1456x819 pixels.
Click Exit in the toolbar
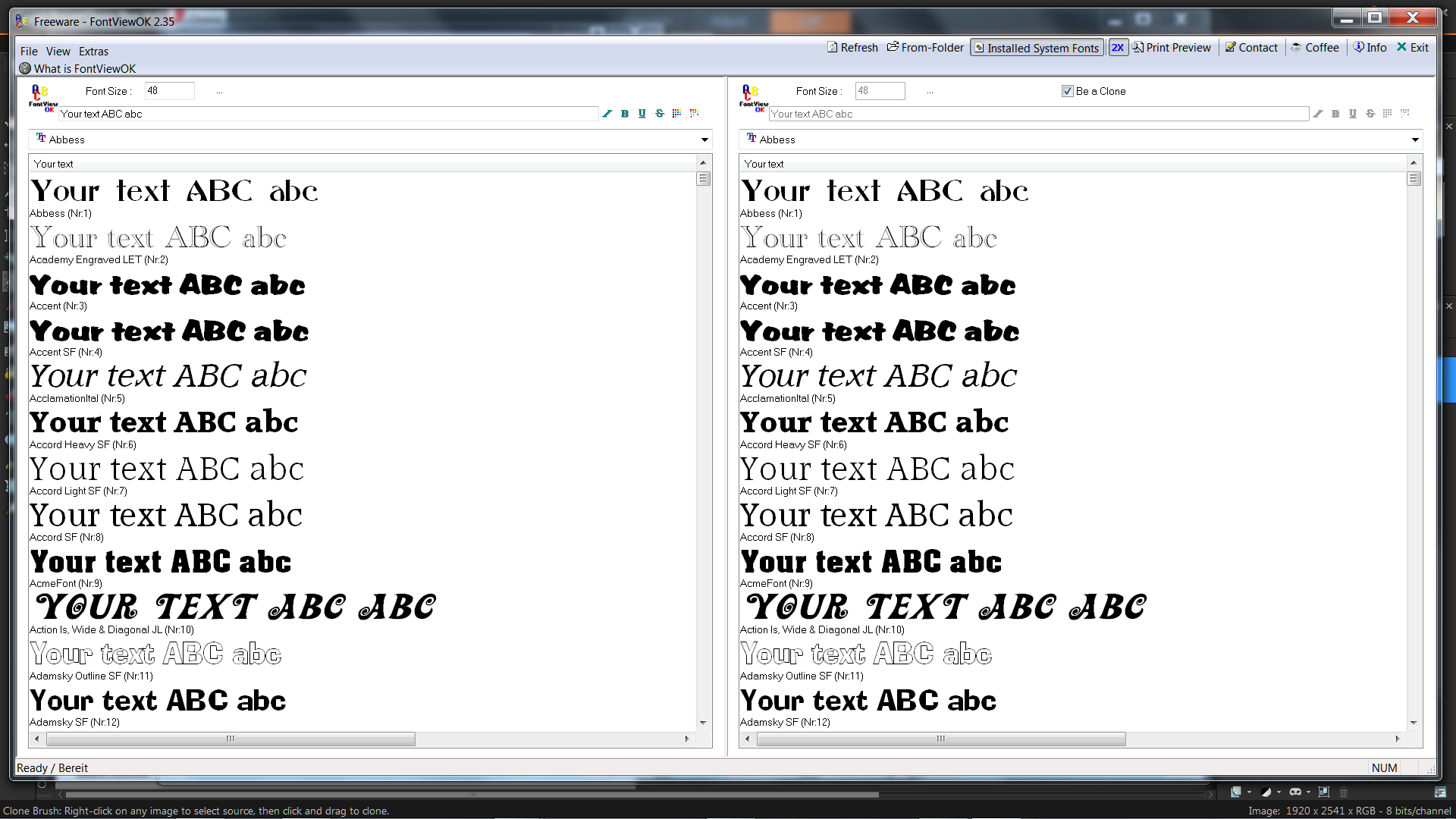1413,48
